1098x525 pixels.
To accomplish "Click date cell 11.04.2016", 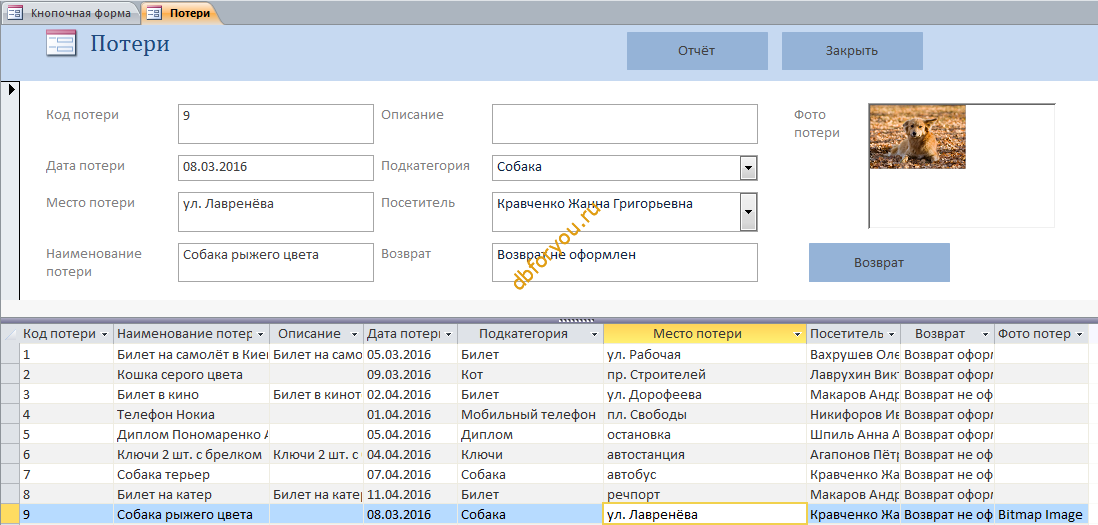I will coord(410,494).
